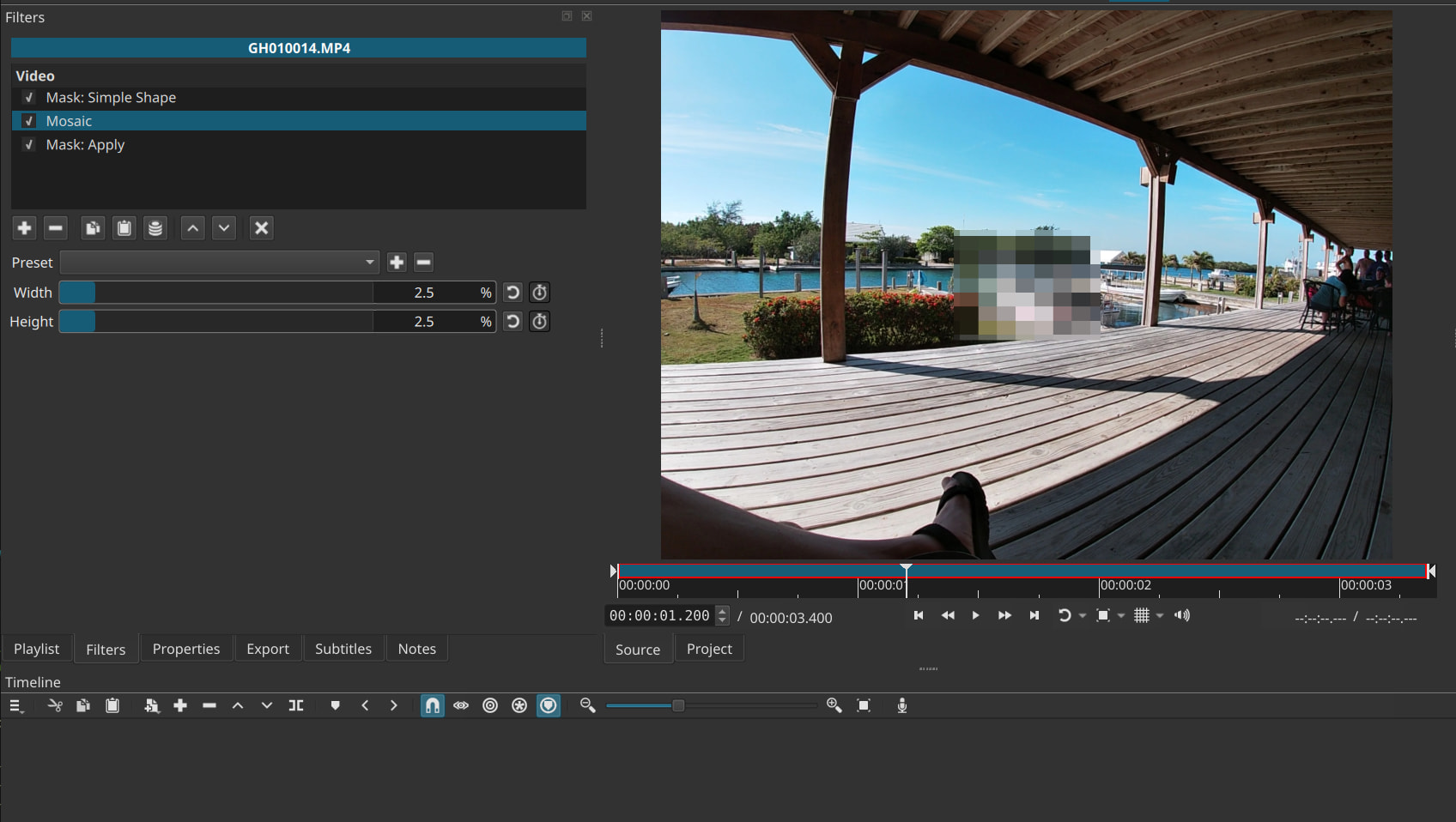Open the Preset dropdown

pos(220,263)
